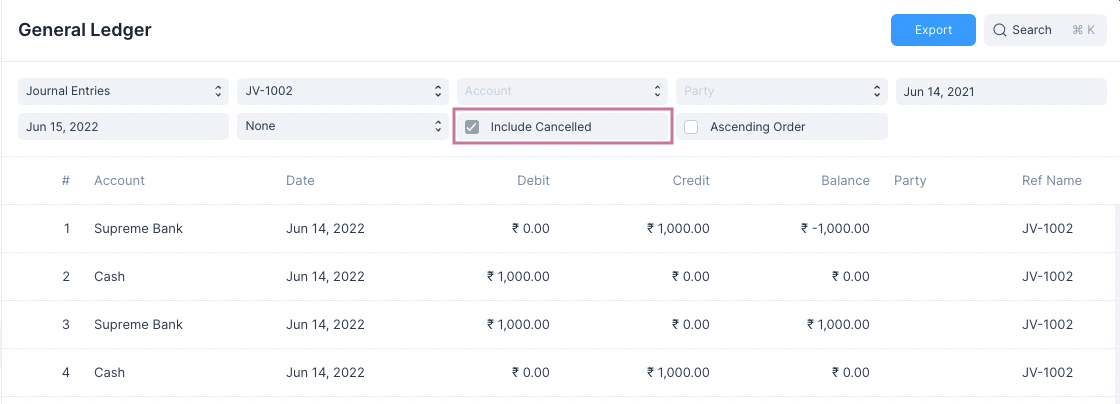Viewport: 1120px width, 404px height.
Task: Open the None group-by dropdown
Action: coord(342,127)
